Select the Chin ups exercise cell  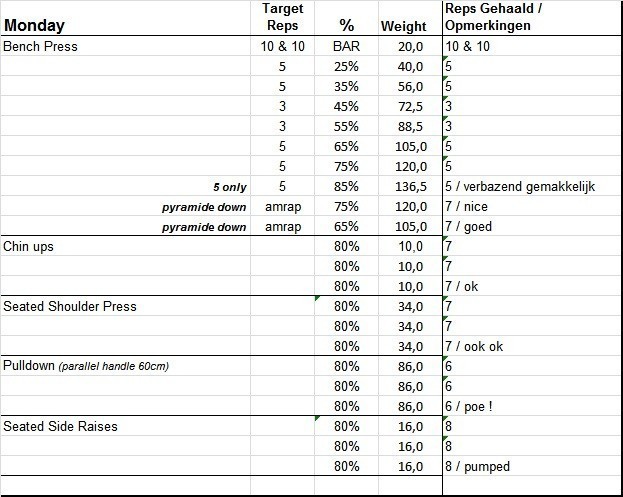click(32, 247)
